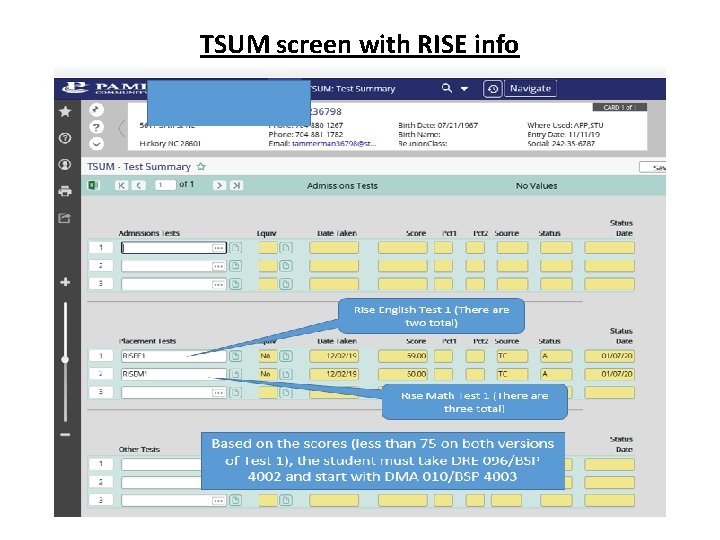This screenshot has width=720, height=540.
Task: Open Equiv detail icon in RISEM1 row
Action: coord(286,374)
